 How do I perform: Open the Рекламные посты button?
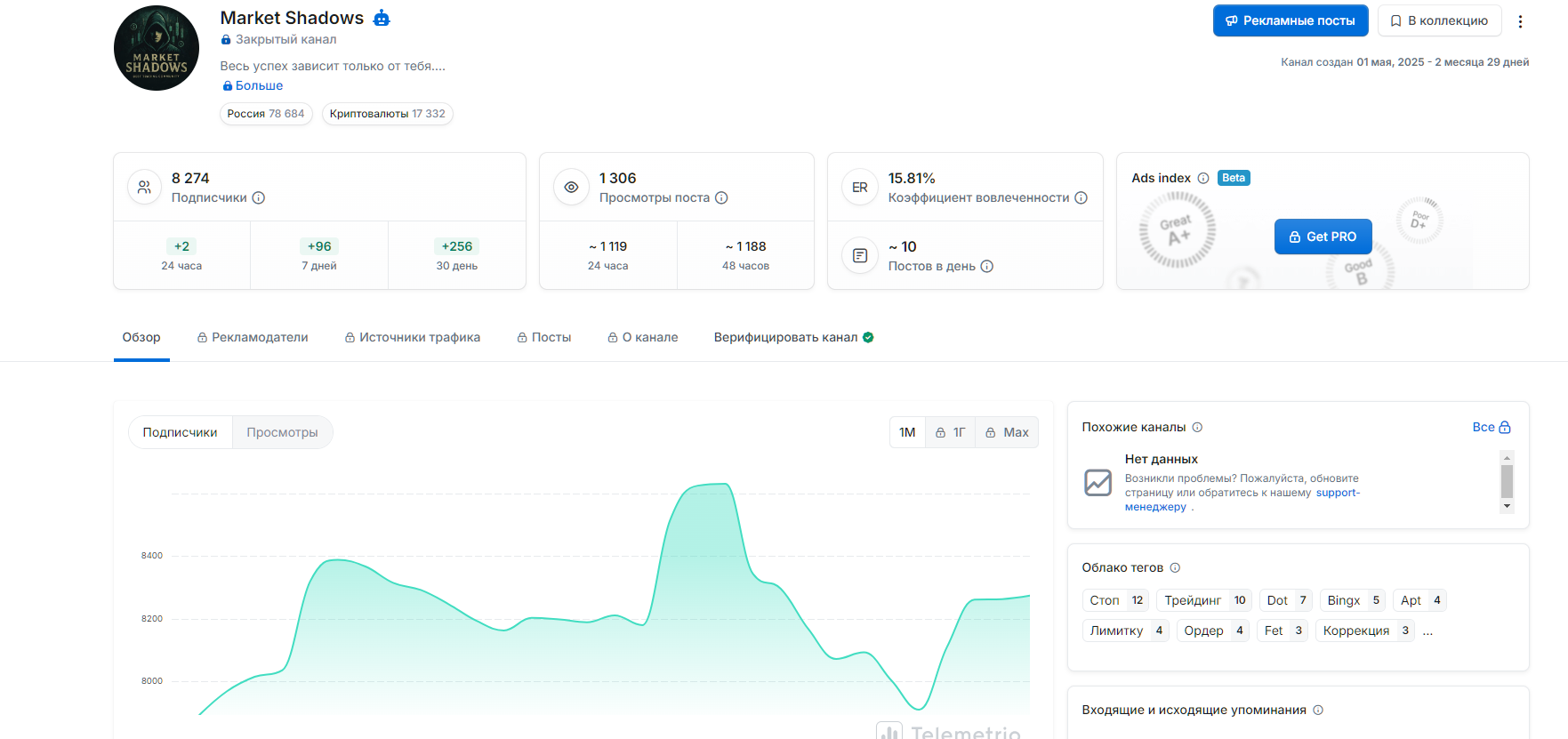click(x=1291, y=20)
